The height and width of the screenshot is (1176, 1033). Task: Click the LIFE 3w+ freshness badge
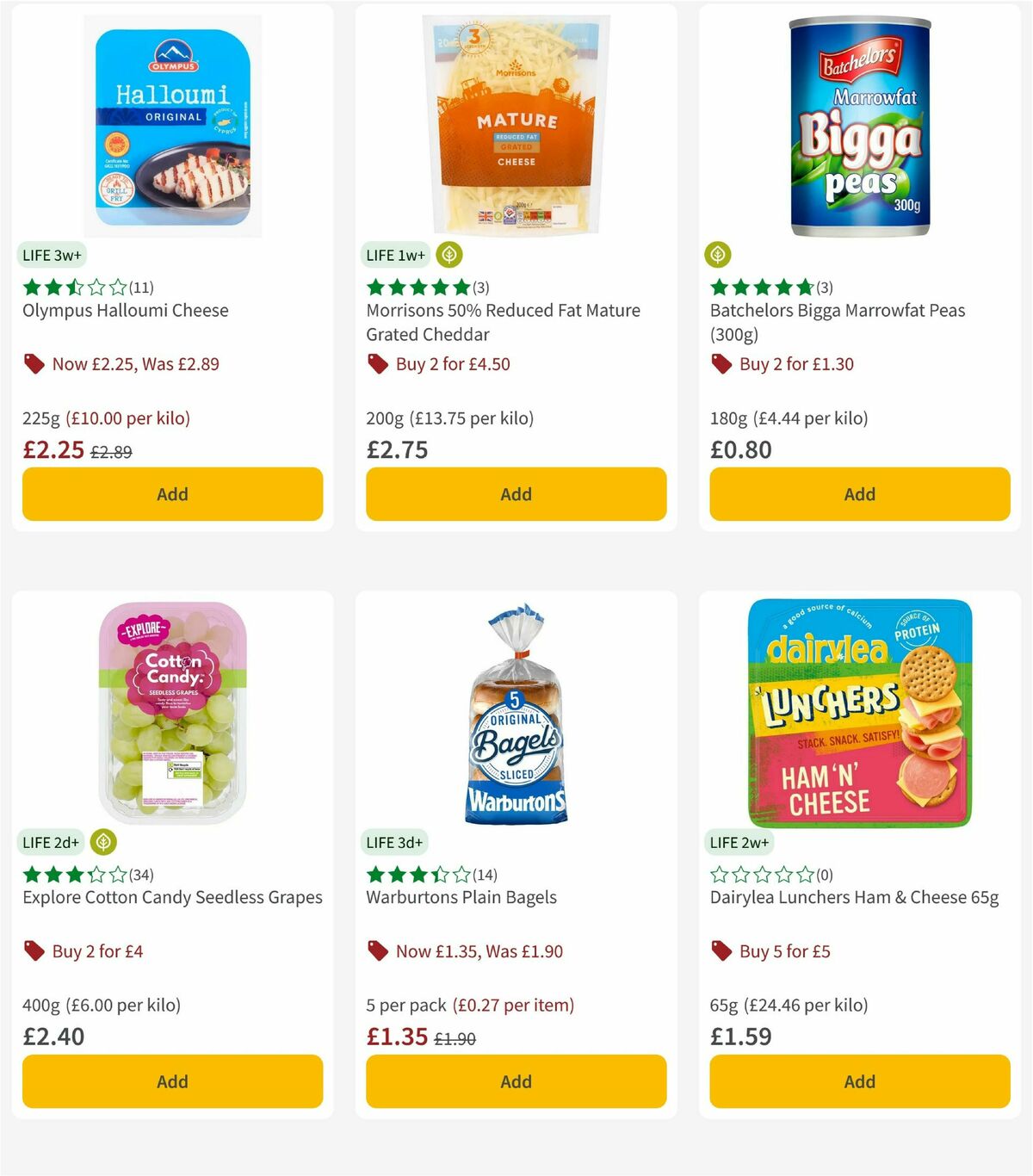click(52, 255)
